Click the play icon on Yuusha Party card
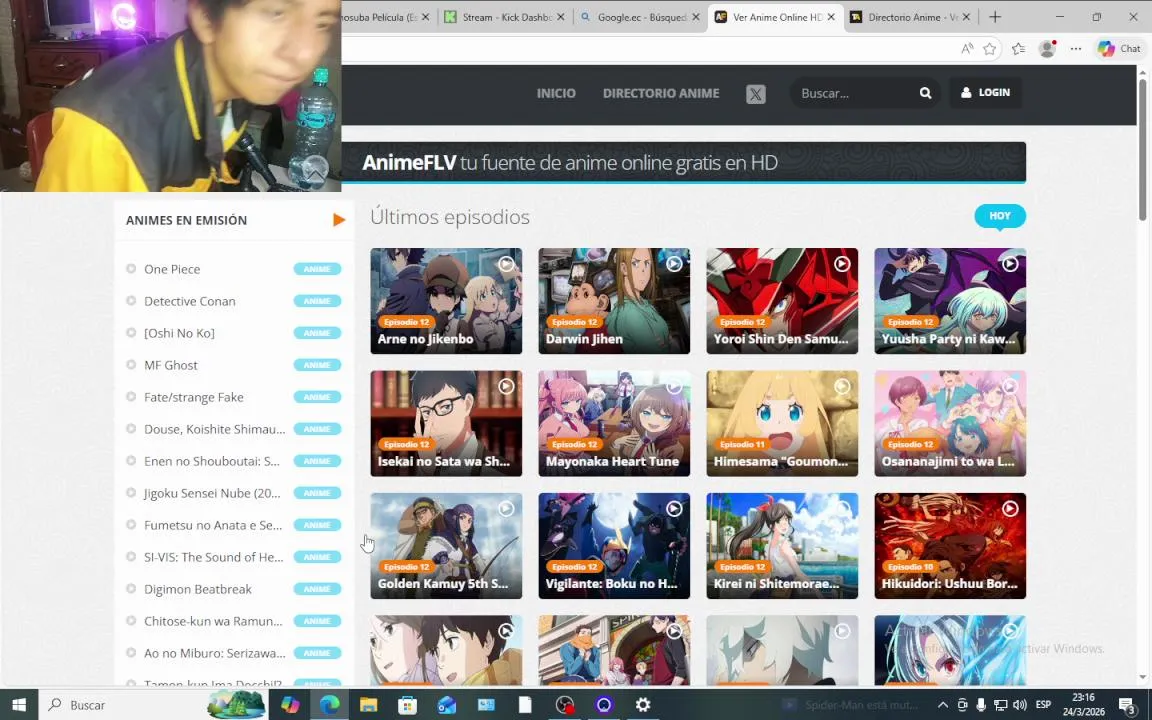 (x=1010, y=264)
